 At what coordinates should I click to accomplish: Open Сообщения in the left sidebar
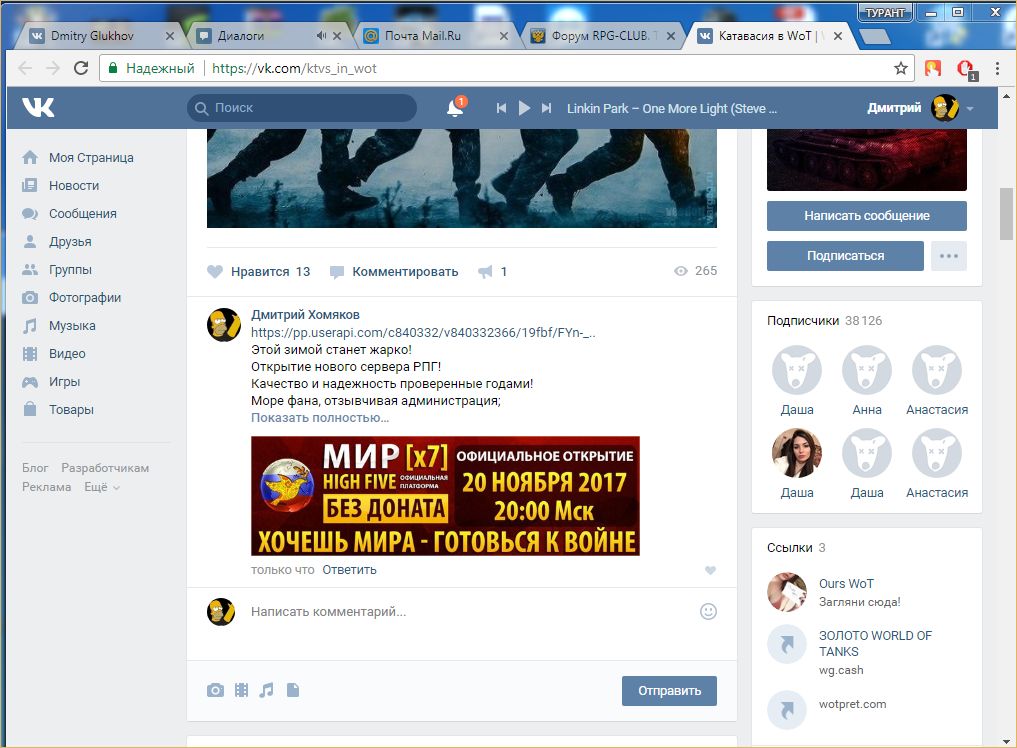tap(82, 213)
